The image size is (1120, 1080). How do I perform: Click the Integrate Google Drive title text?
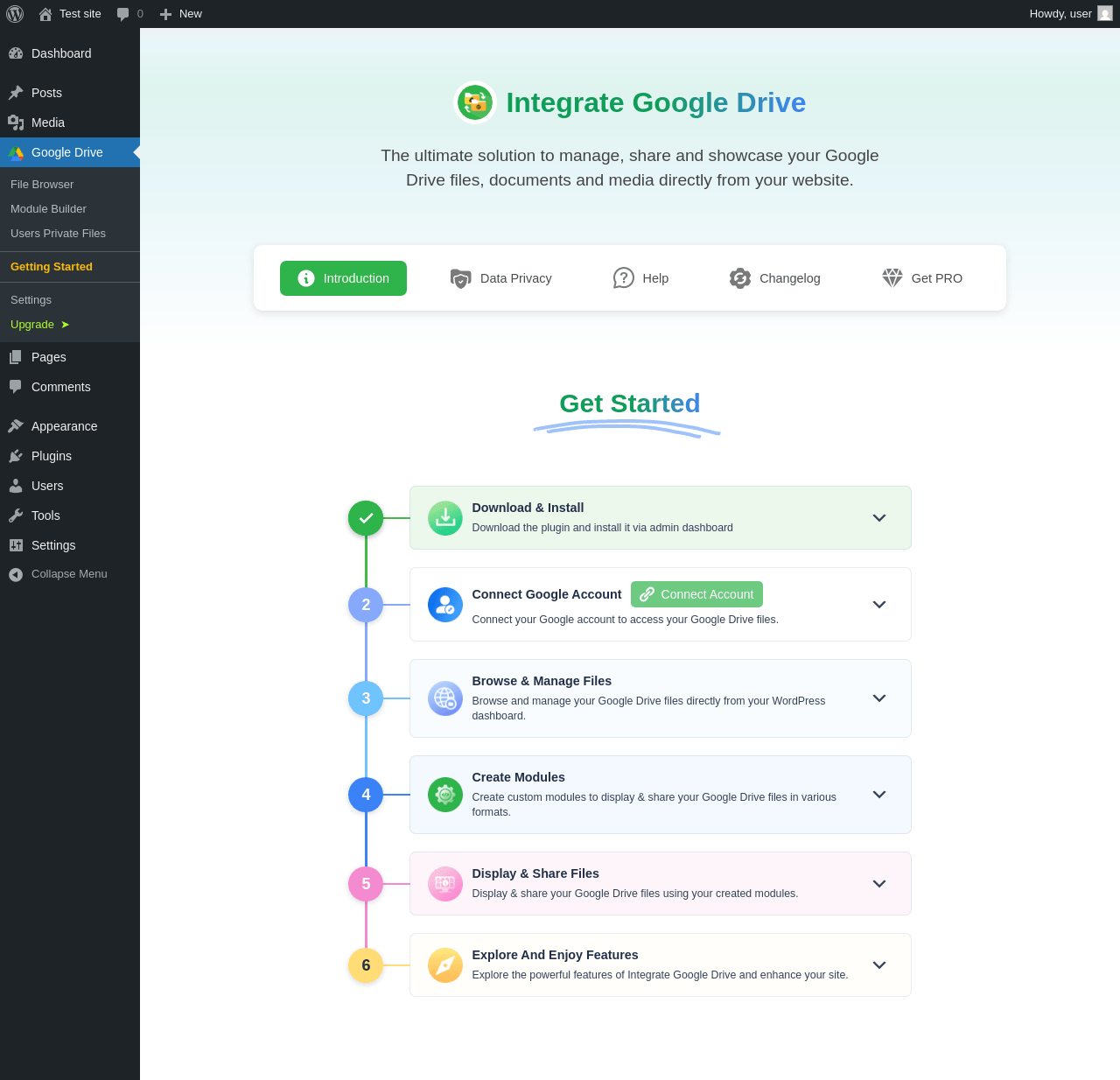[656, 102]
